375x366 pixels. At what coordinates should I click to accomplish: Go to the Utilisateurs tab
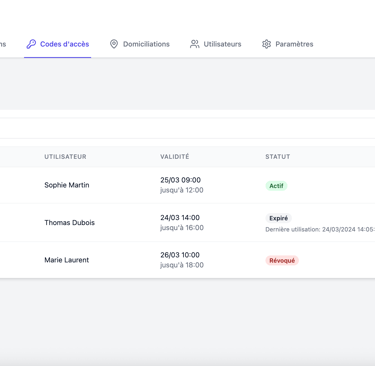click(x=215, y=44)
